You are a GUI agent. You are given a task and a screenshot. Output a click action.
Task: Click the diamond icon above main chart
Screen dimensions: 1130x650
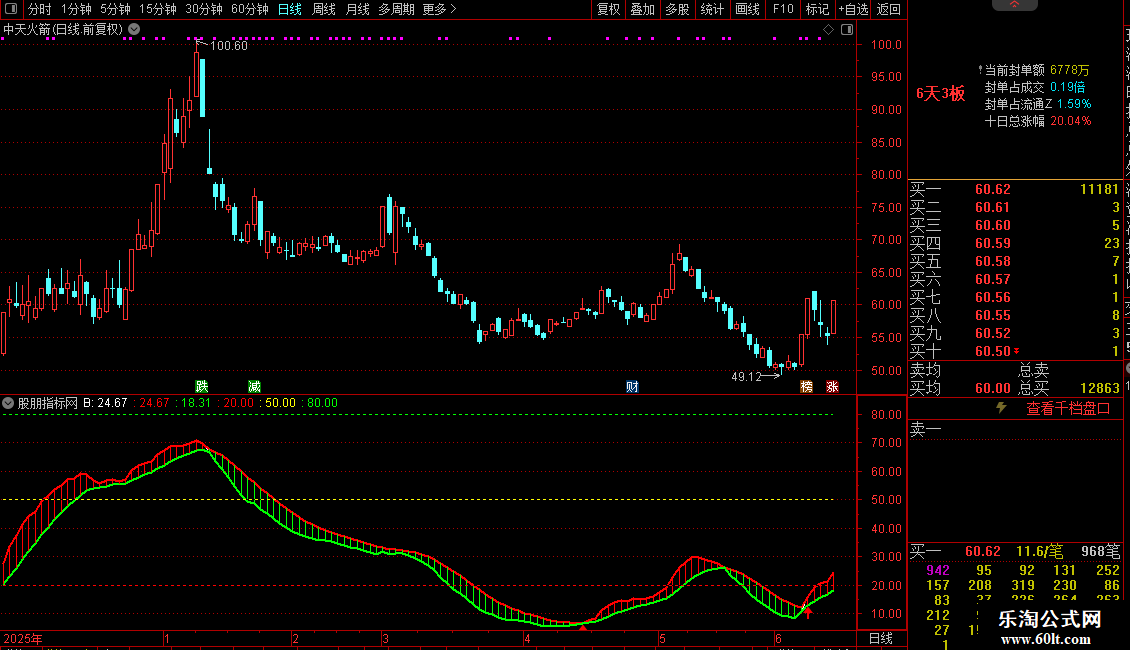pos(829,30)
